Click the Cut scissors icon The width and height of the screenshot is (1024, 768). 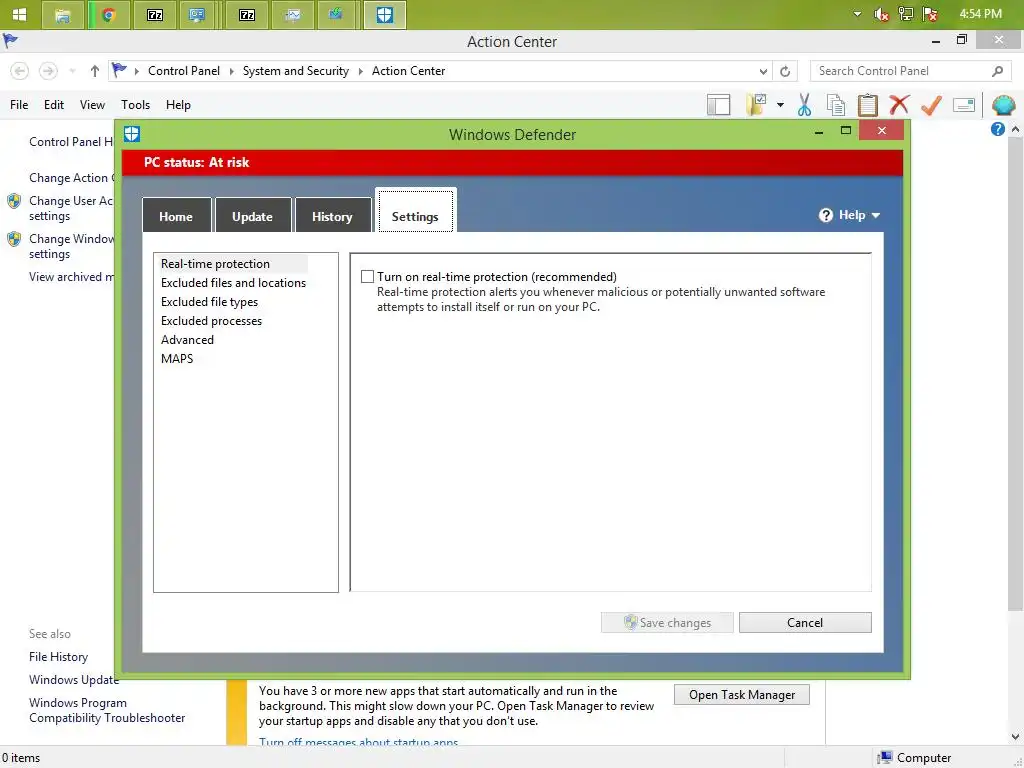click(x=804, y=104)
